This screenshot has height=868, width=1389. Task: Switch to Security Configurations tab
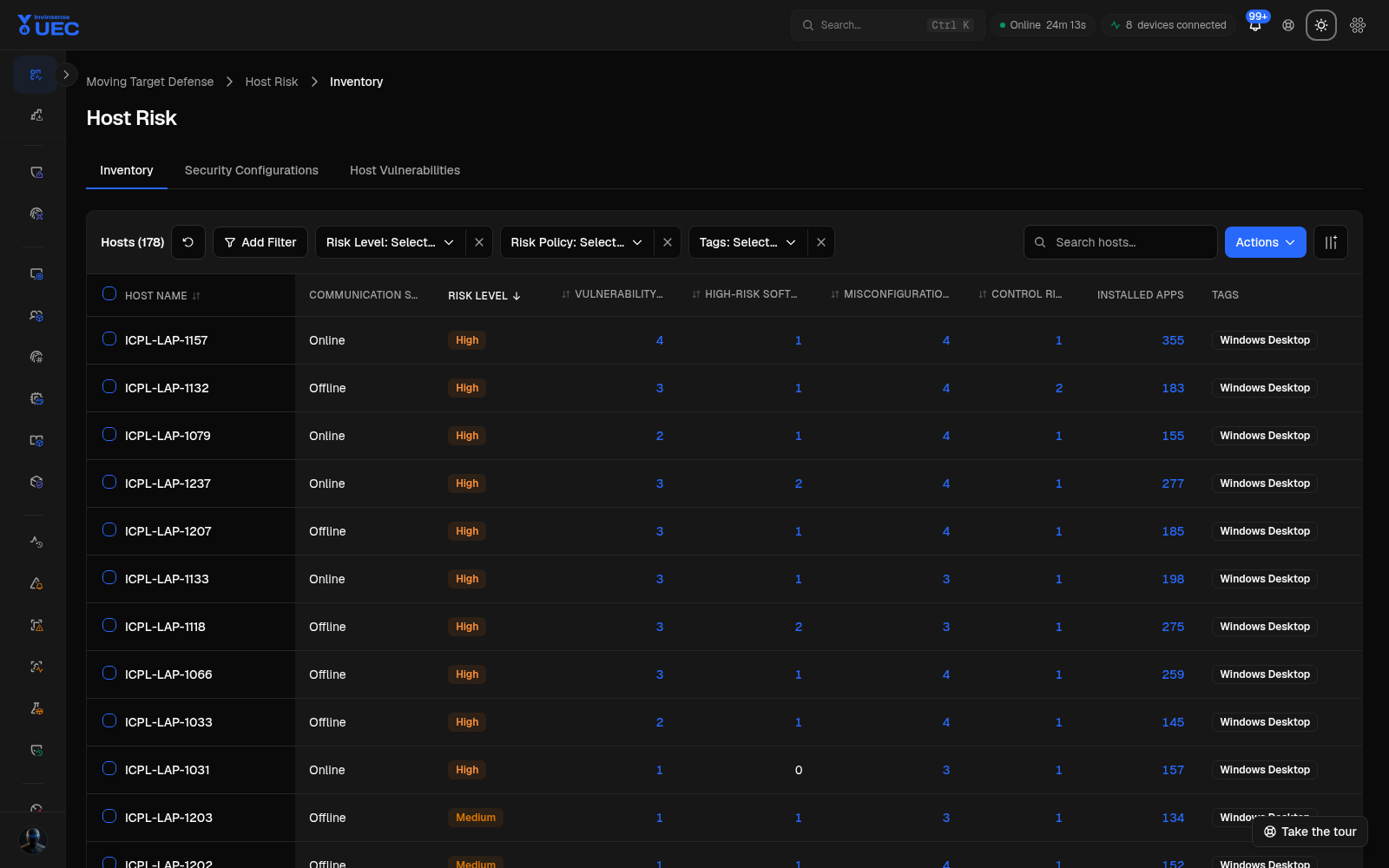tap(252, 170)
